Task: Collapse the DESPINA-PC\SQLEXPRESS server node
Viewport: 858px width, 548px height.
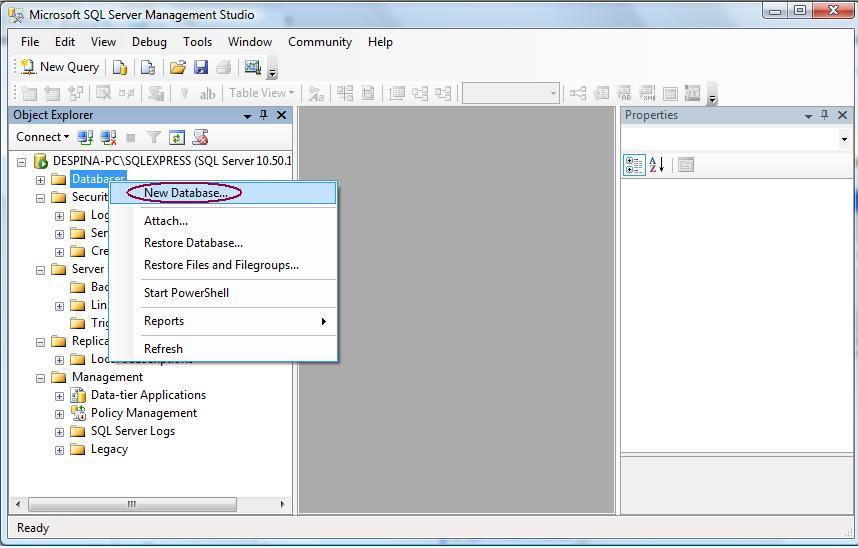Action: point(21,162)
